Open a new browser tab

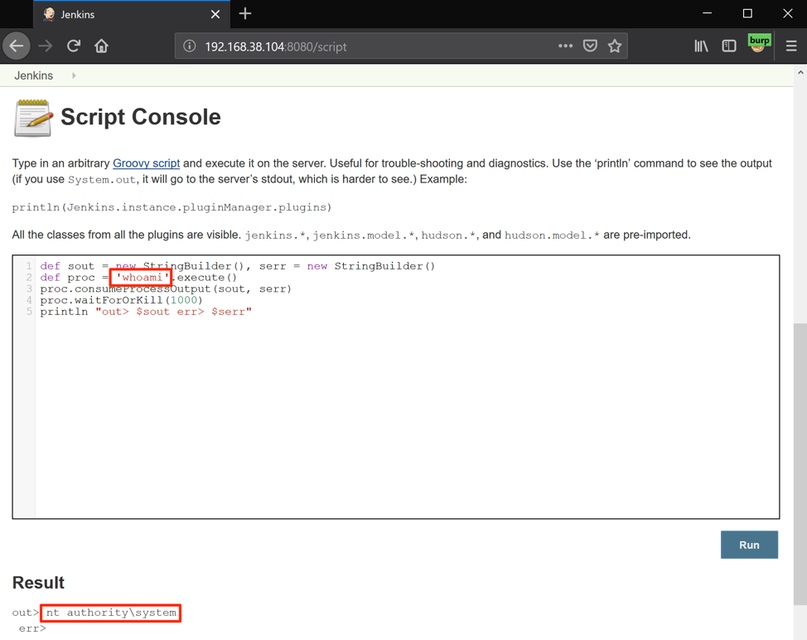(x=245, y=14)
